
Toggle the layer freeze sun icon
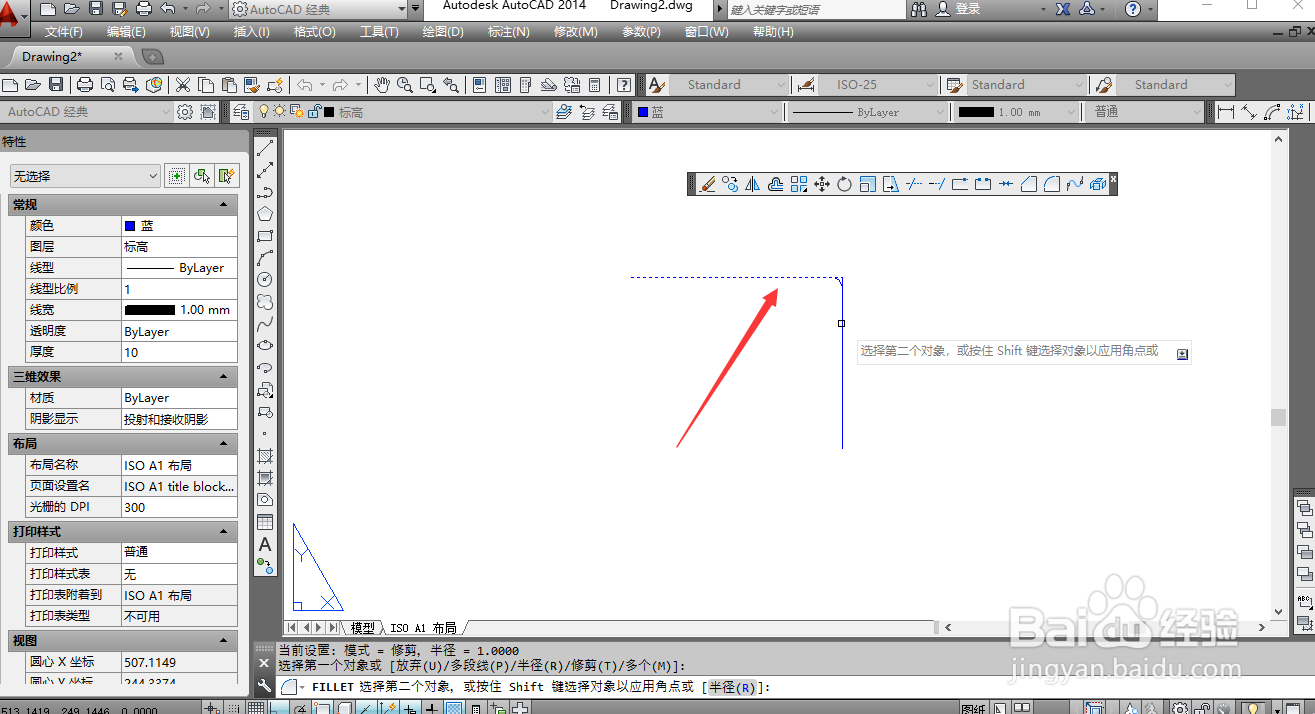(279, 112)
